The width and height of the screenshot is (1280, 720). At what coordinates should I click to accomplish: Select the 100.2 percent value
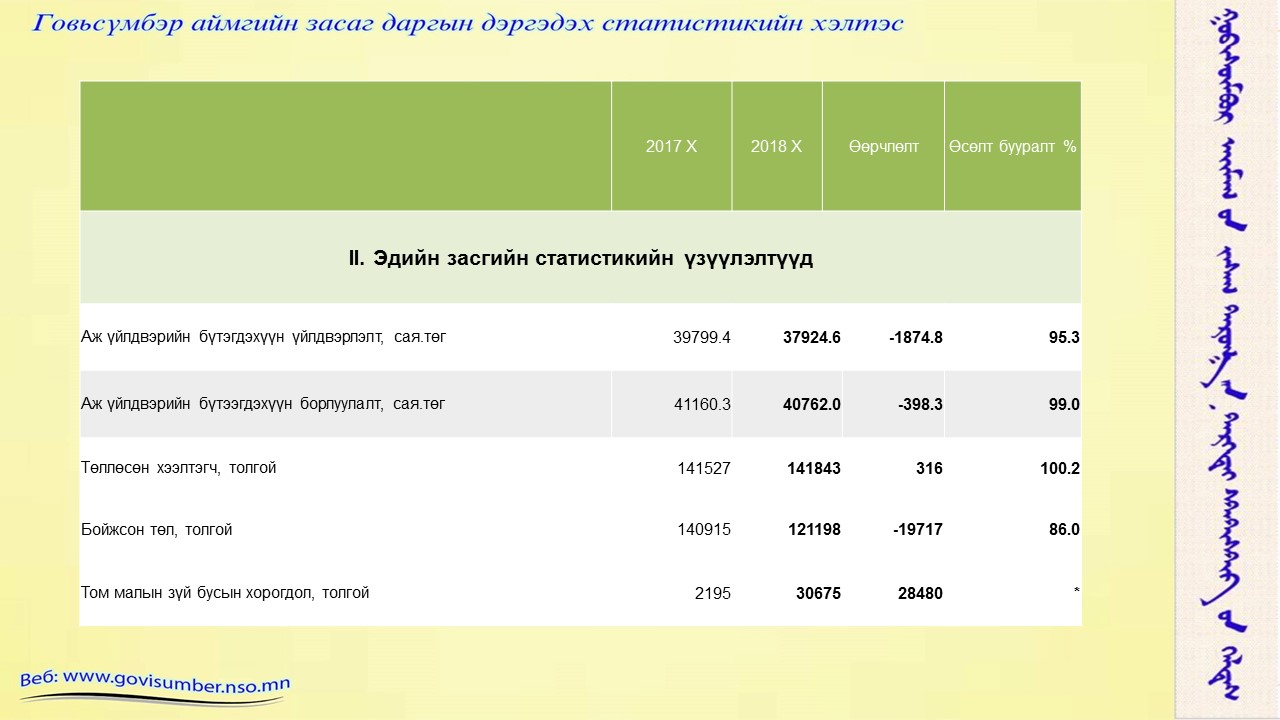coord(1059,468)
